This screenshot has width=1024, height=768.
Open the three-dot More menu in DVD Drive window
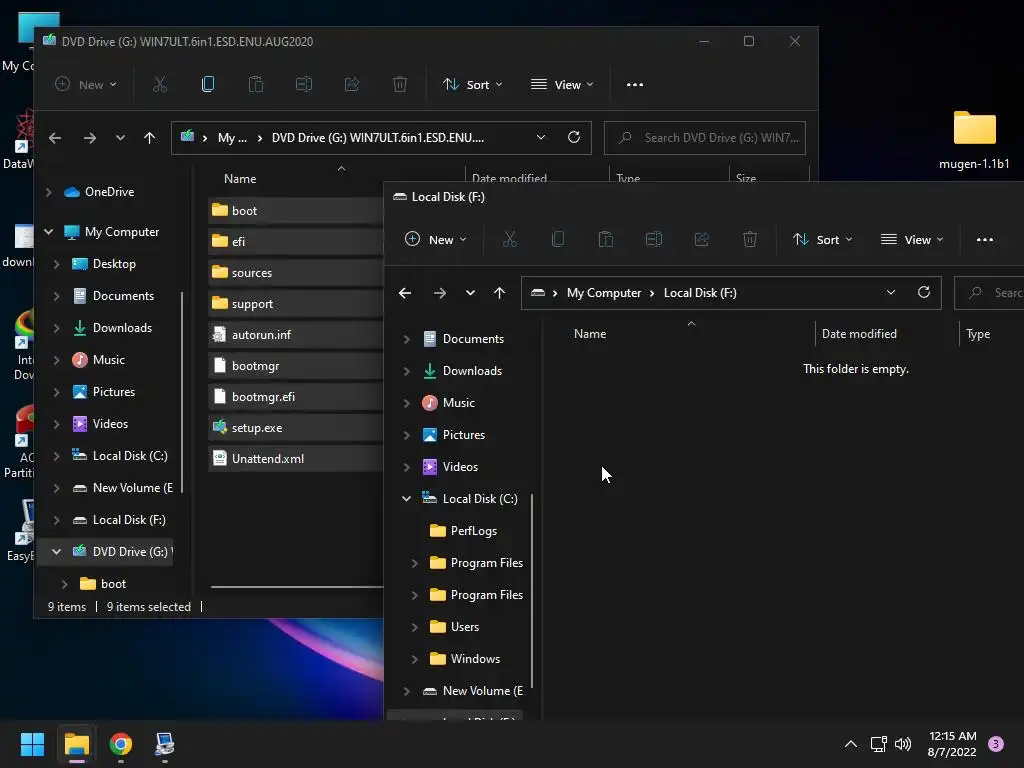[635, 84]
